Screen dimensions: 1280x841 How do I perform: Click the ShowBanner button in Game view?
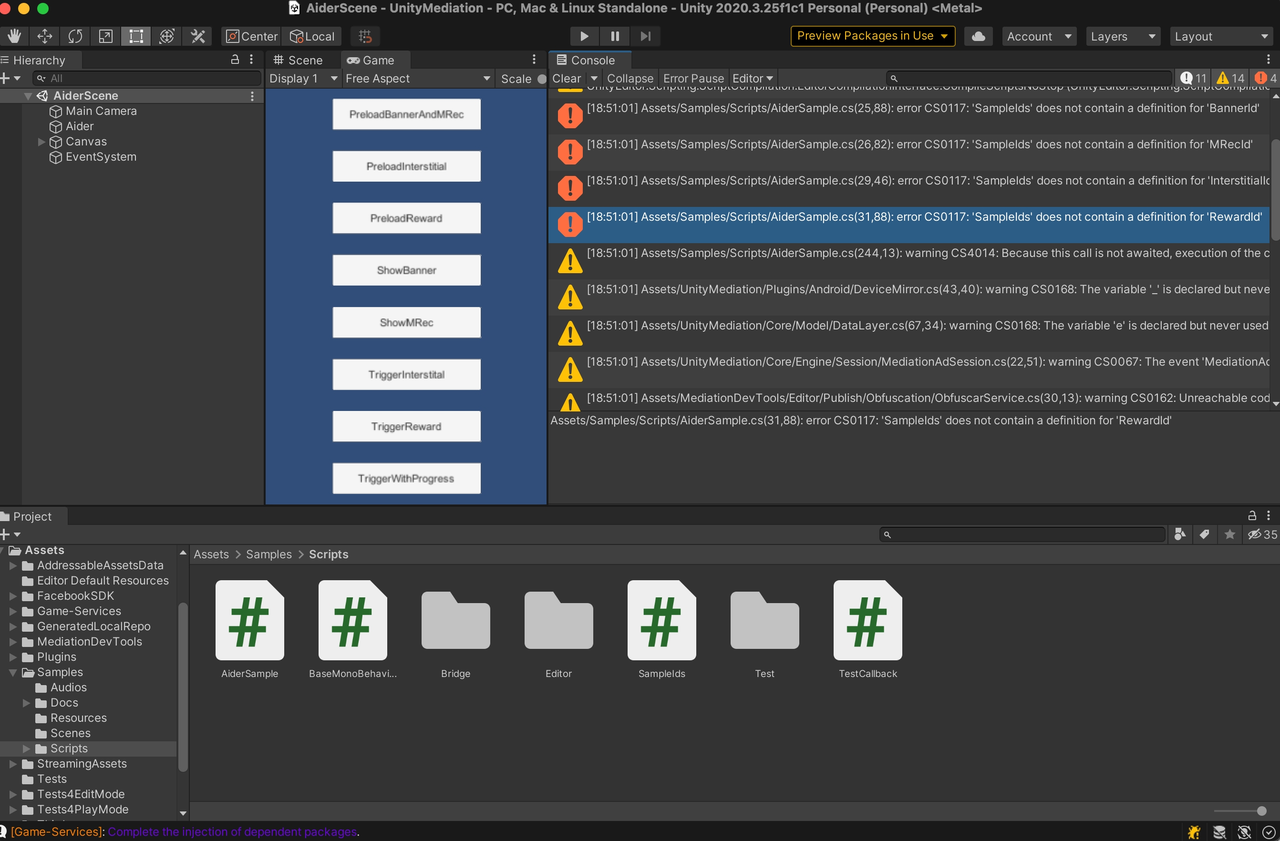point(406,270)
